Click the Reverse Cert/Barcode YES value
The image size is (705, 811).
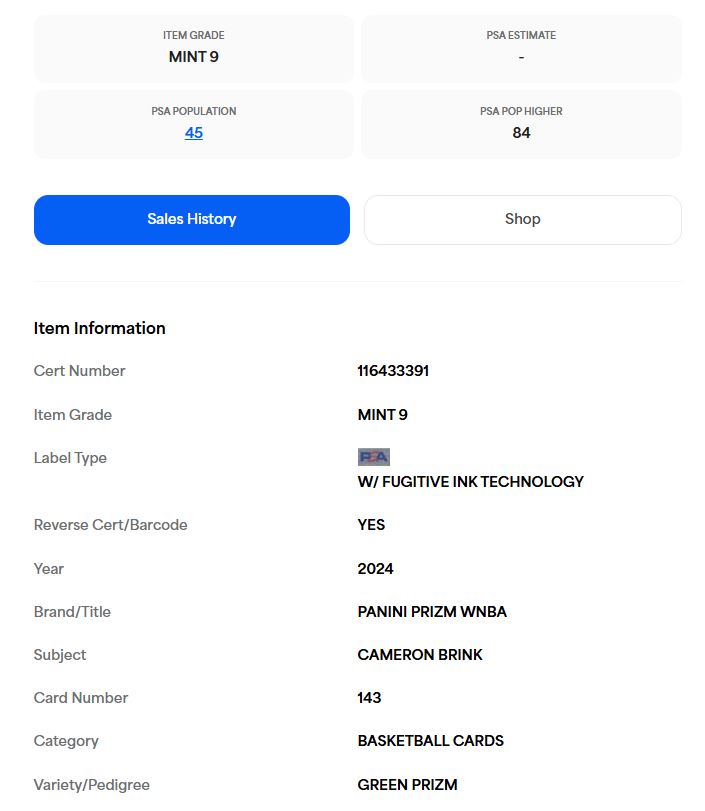[x=371, y=524]
